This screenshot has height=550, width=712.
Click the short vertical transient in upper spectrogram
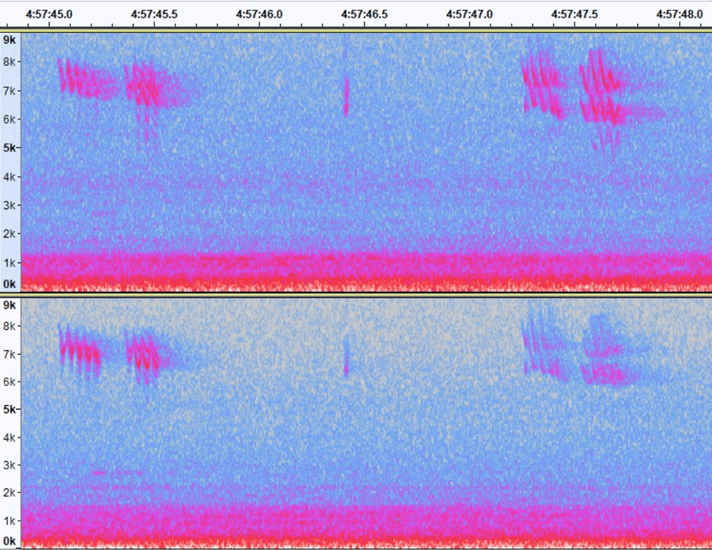(346, 97)
